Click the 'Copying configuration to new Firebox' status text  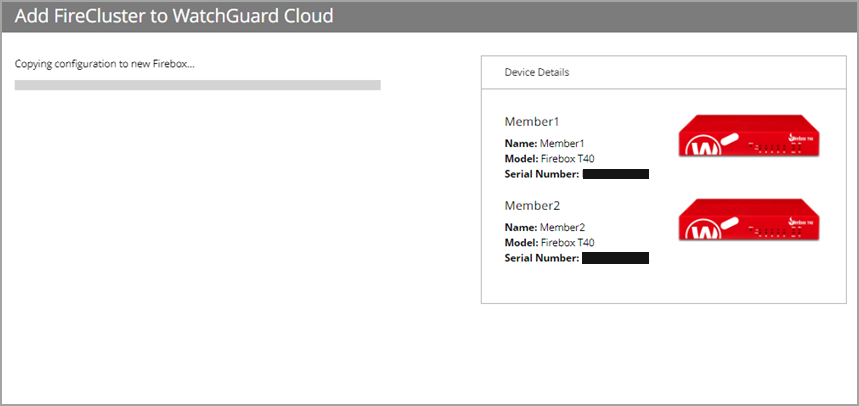click(105, 64)
